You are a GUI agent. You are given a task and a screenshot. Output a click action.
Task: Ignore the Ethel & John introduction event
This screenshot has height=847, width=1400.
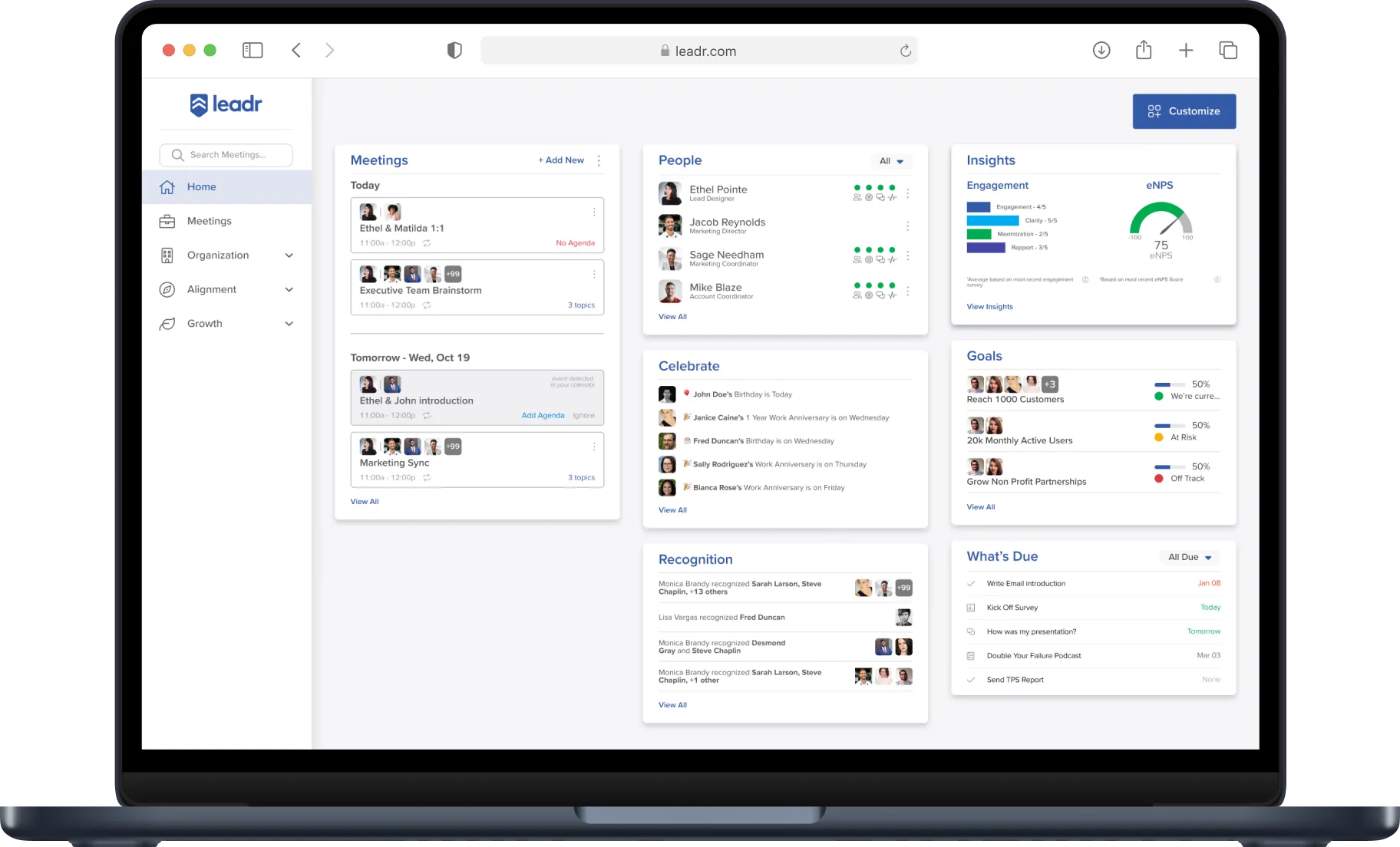point(584,416)
